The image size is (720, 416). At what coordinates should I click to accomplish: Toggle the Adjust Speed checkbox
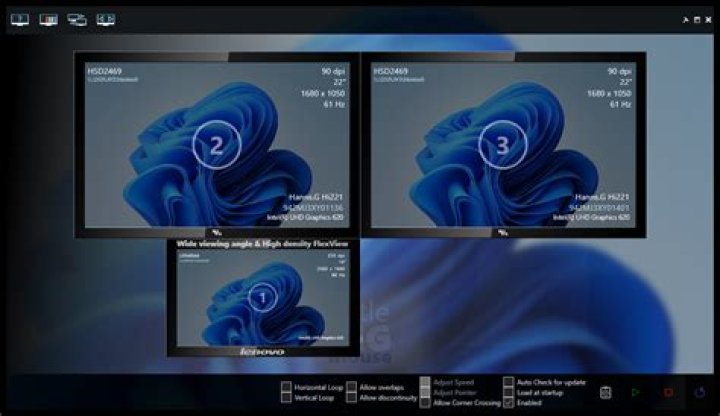coord(425,382)
